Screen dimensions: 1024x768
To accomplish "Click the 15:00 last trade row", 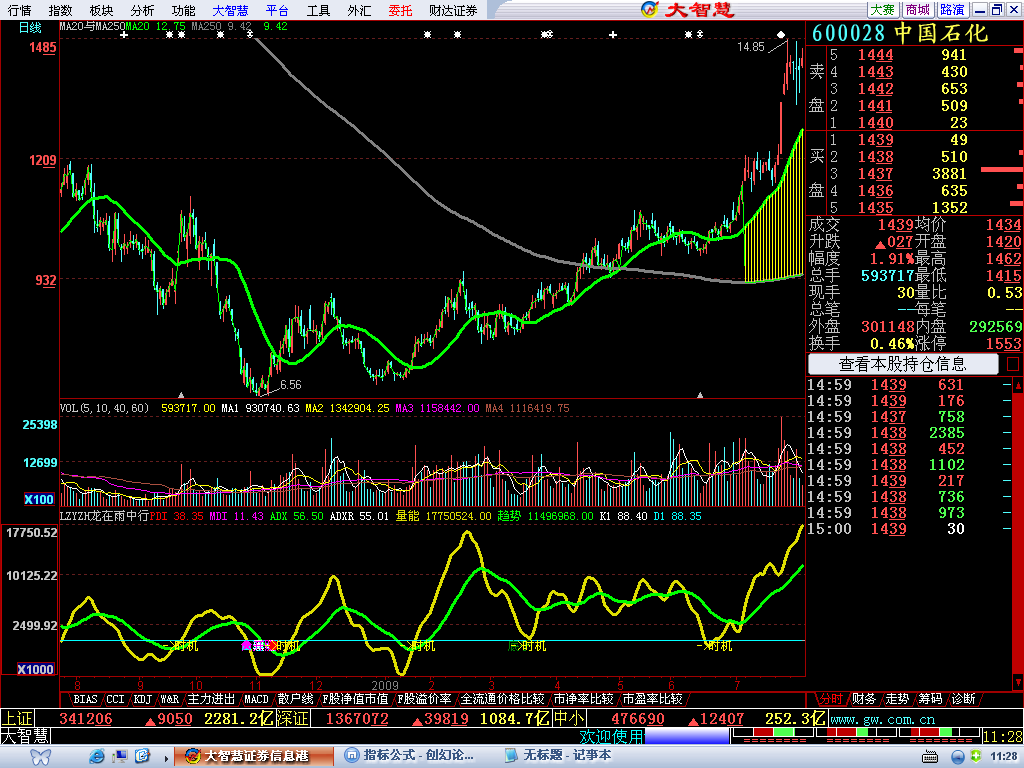I will point(909,529).
